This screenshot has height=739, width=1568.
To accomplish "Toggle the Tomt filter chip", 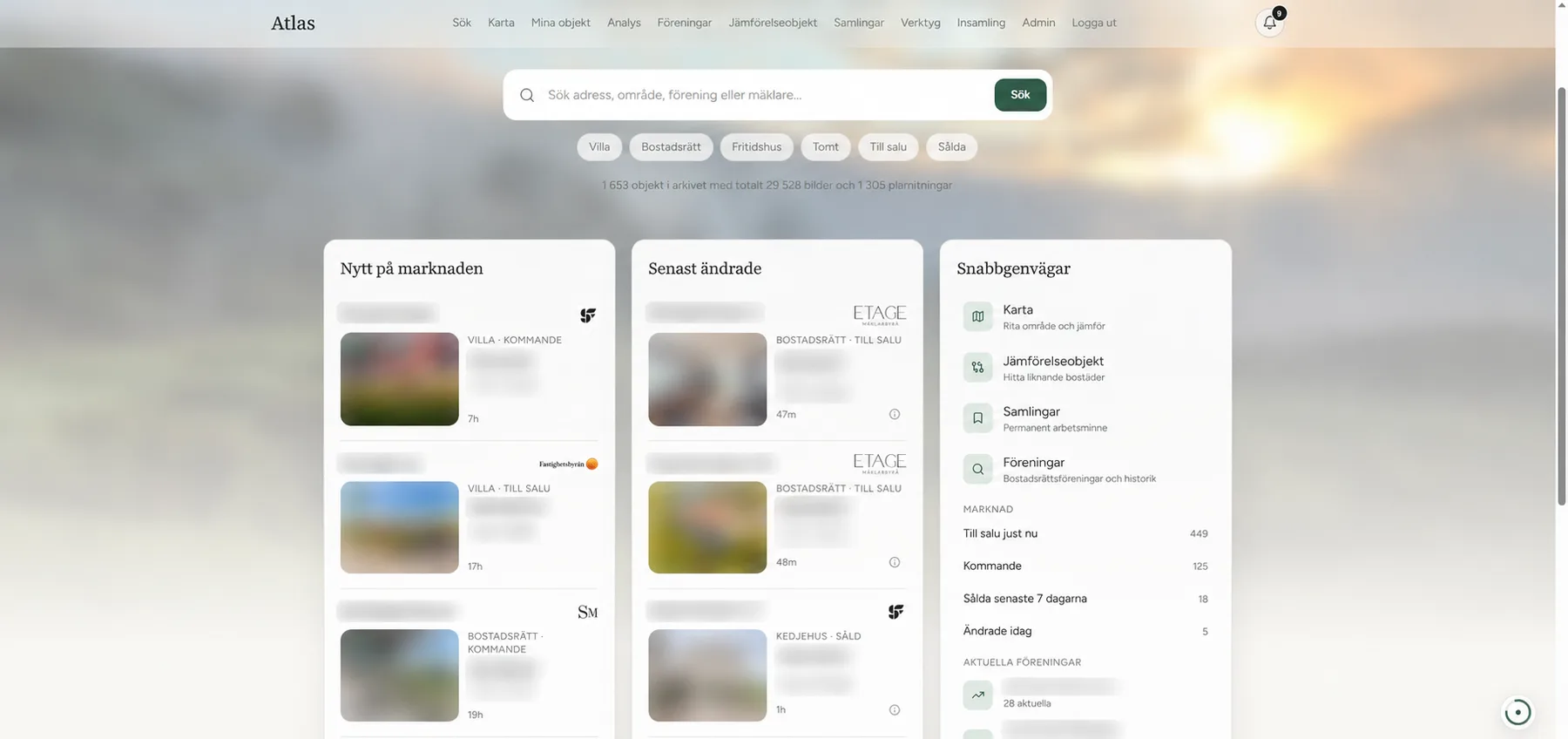I will [826, 146].
